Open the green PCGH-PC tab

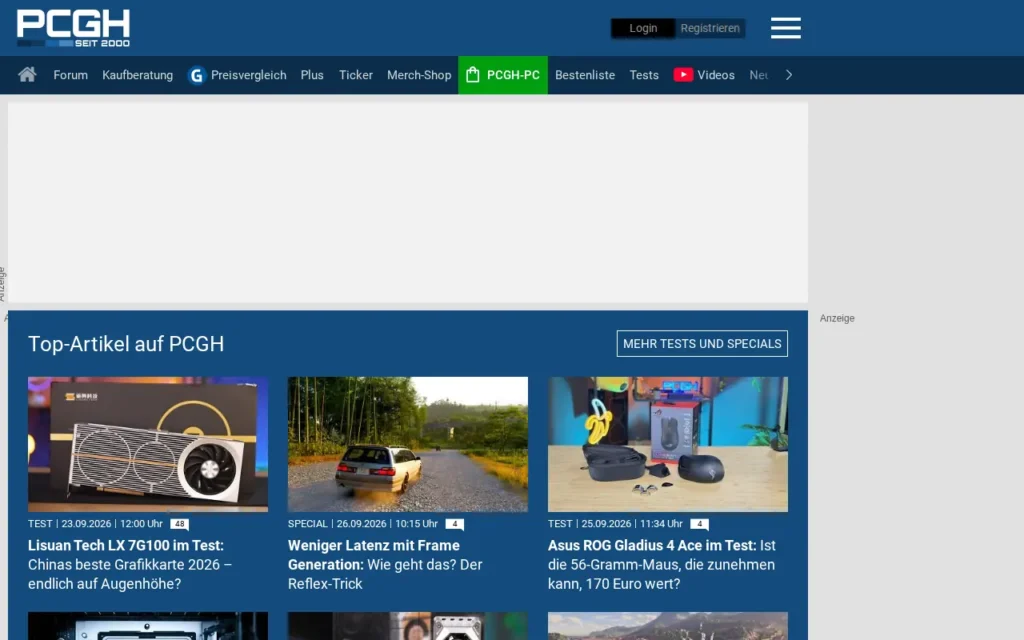coord(503,75)
